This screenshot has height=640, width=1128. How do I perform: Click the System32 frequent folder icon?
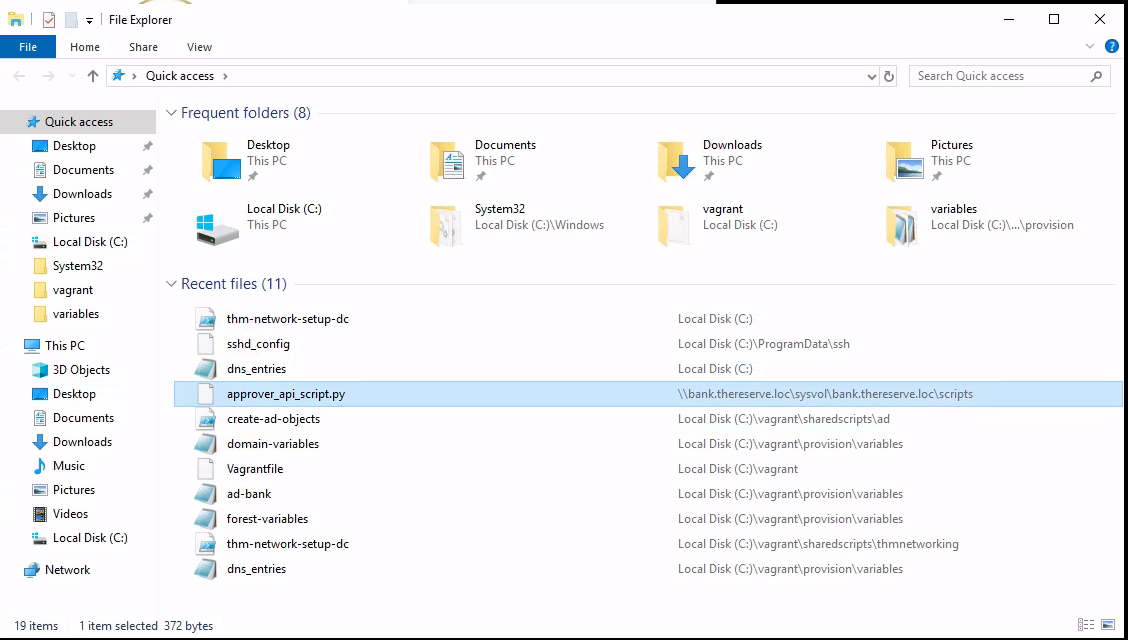point(445,226)
